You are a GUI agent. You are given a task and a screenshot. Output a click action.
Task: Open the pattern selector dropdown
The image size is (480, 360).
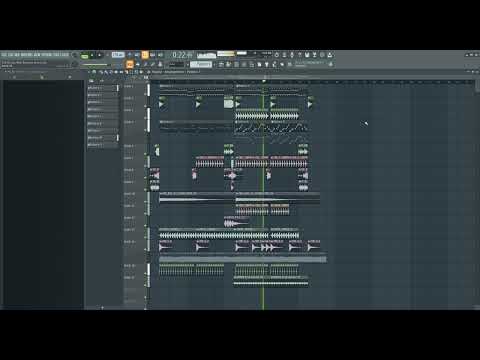click(201, 64)
